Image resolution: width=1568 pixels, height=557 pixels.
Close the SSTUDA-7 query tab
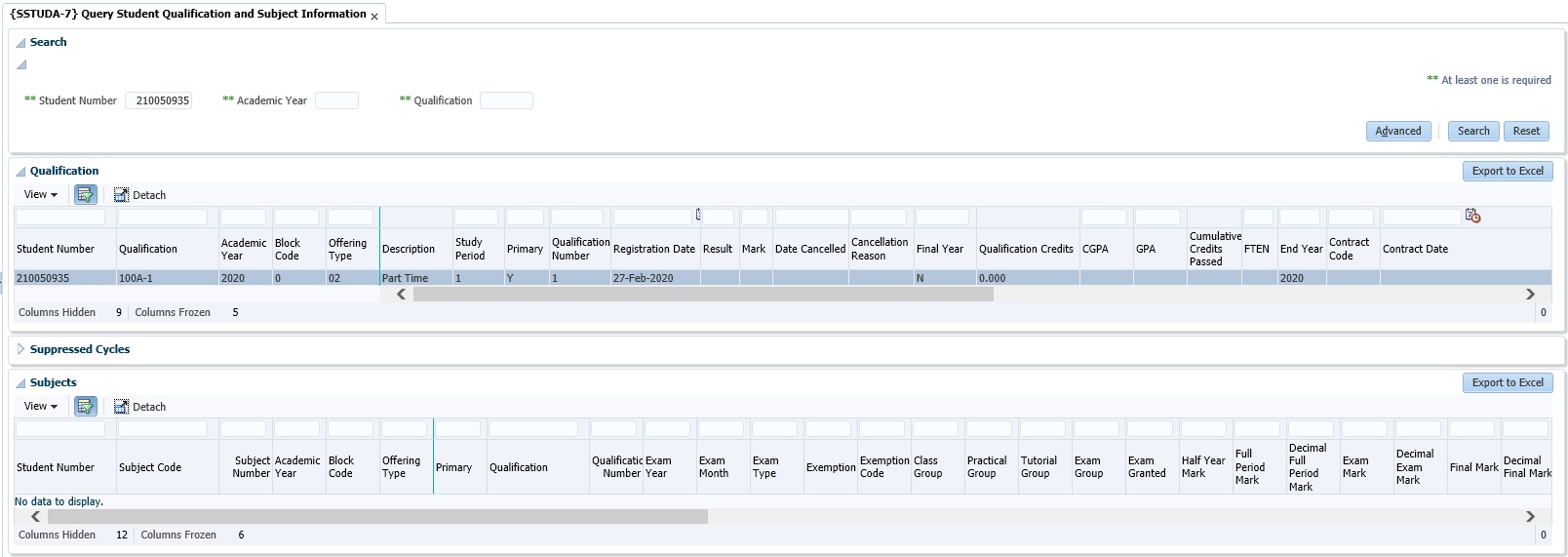[x=374, y=17]
